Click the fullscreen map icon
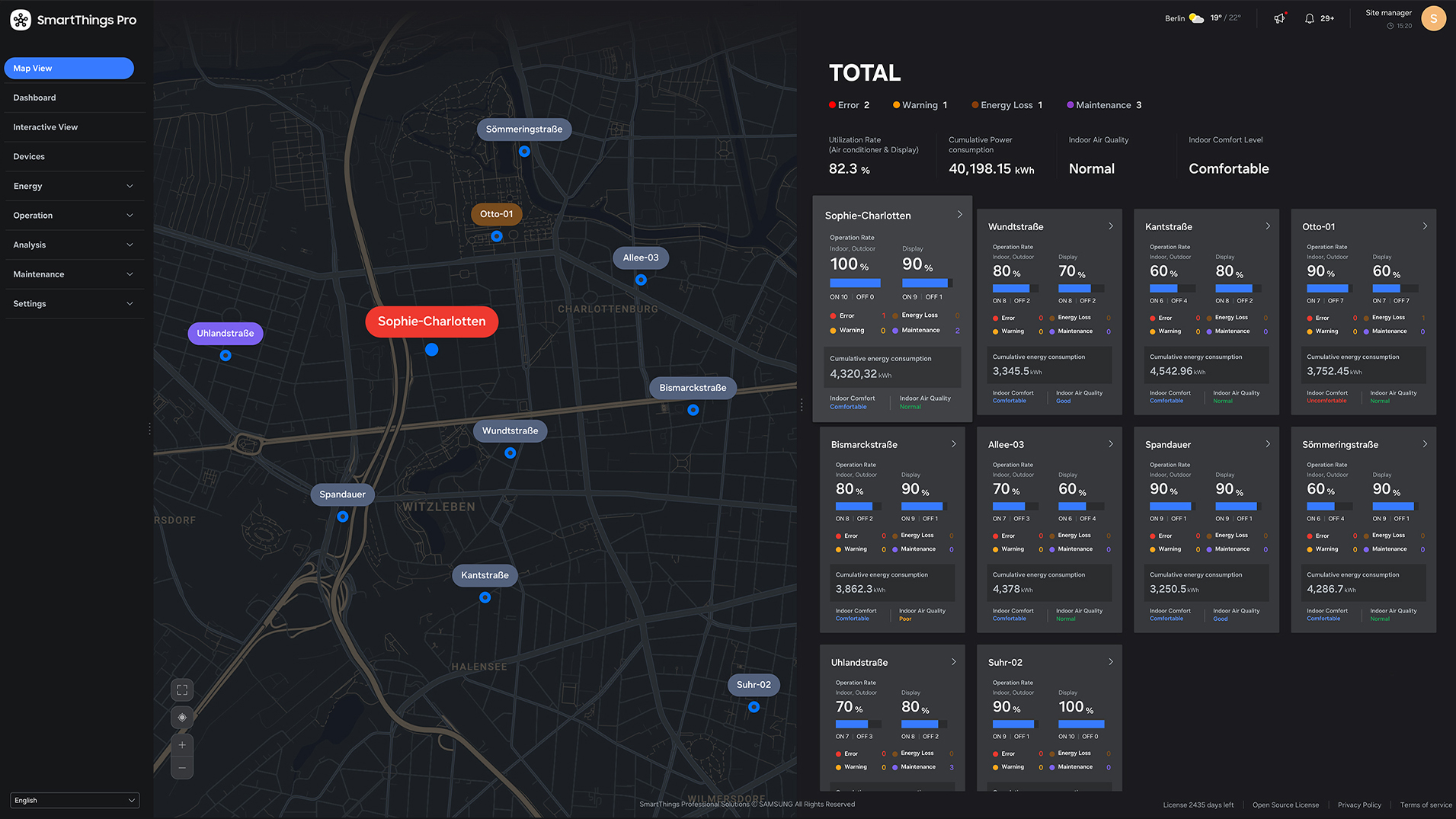The width and height of the screenshot is (1456, 819). click(182, 690)
